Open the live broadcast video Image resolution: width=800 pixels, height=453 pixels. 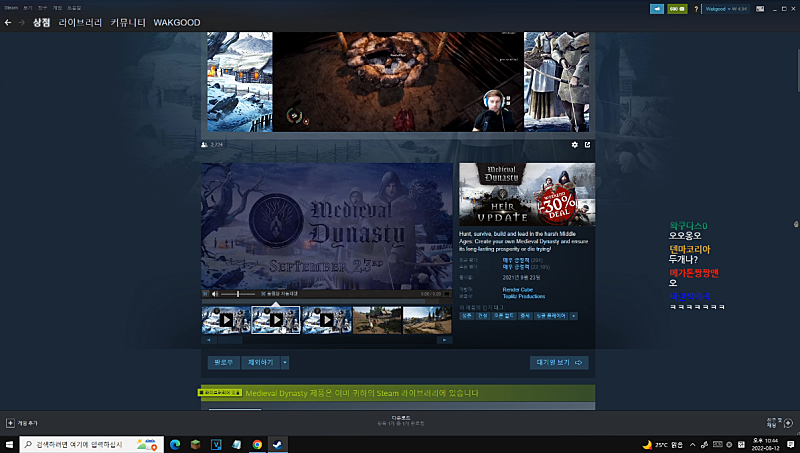coord(398,82)
